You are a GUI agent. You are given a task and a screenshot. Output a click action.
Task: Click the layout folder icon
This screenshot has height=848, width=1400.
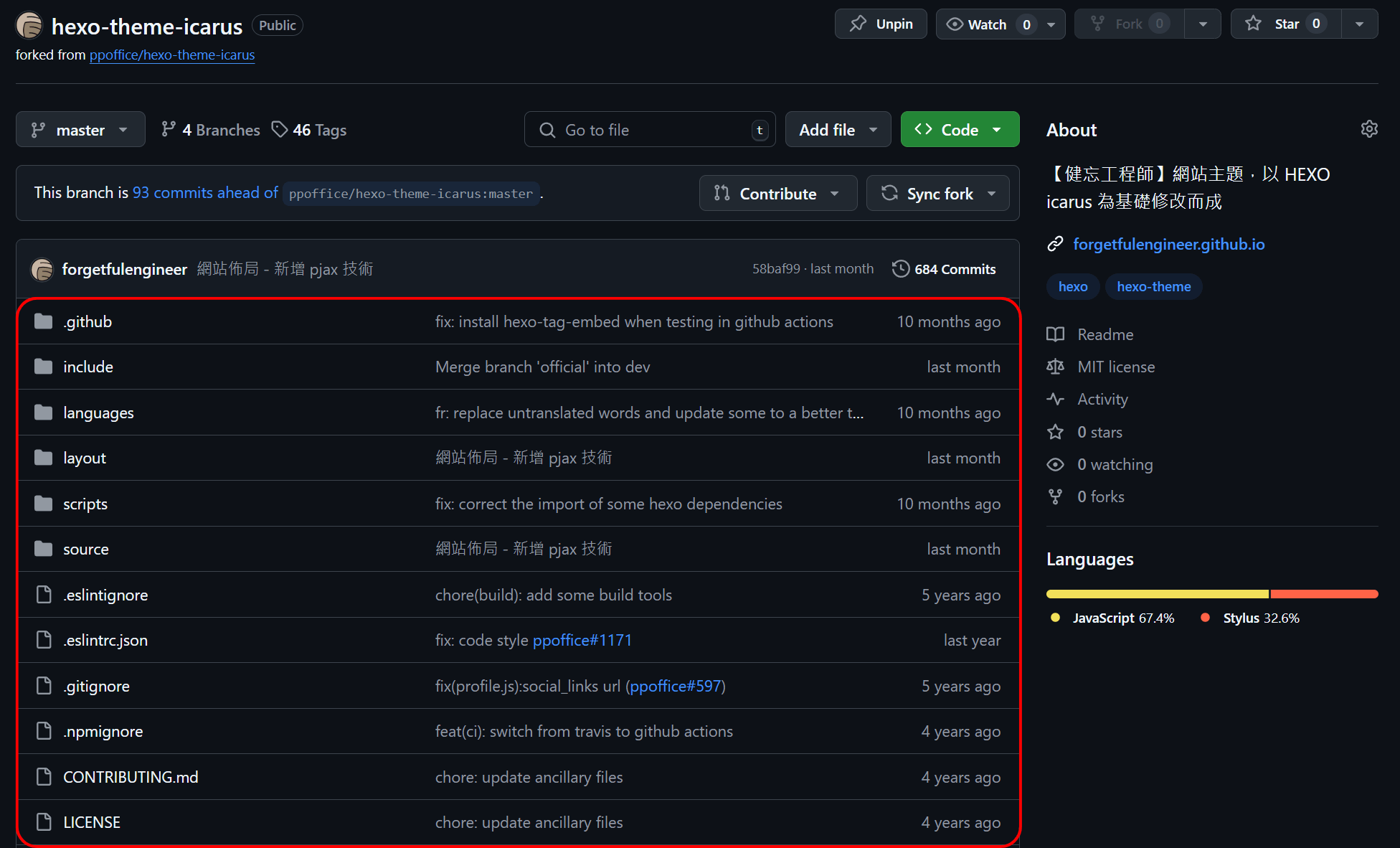(44, 458)
